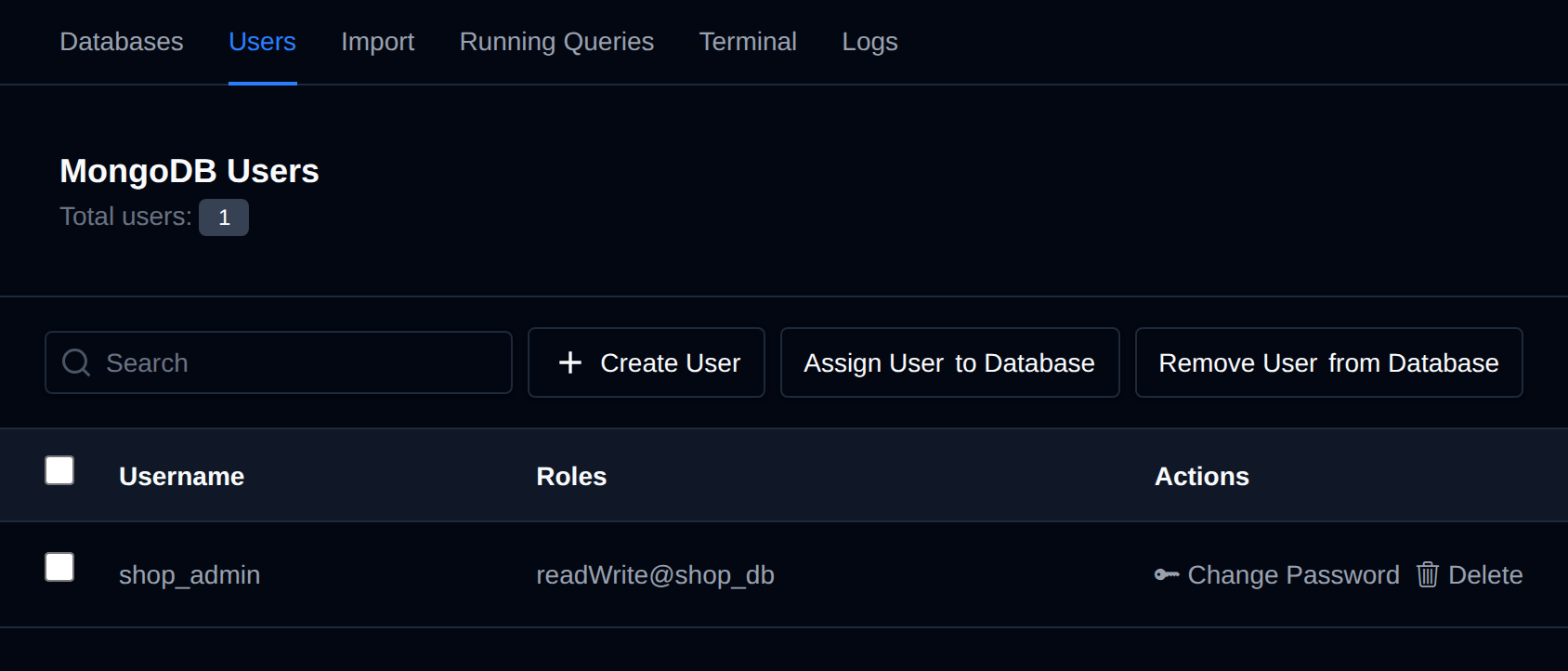Select the Users tab
The image size is (1568, 671).
click(x=263, y=42)
